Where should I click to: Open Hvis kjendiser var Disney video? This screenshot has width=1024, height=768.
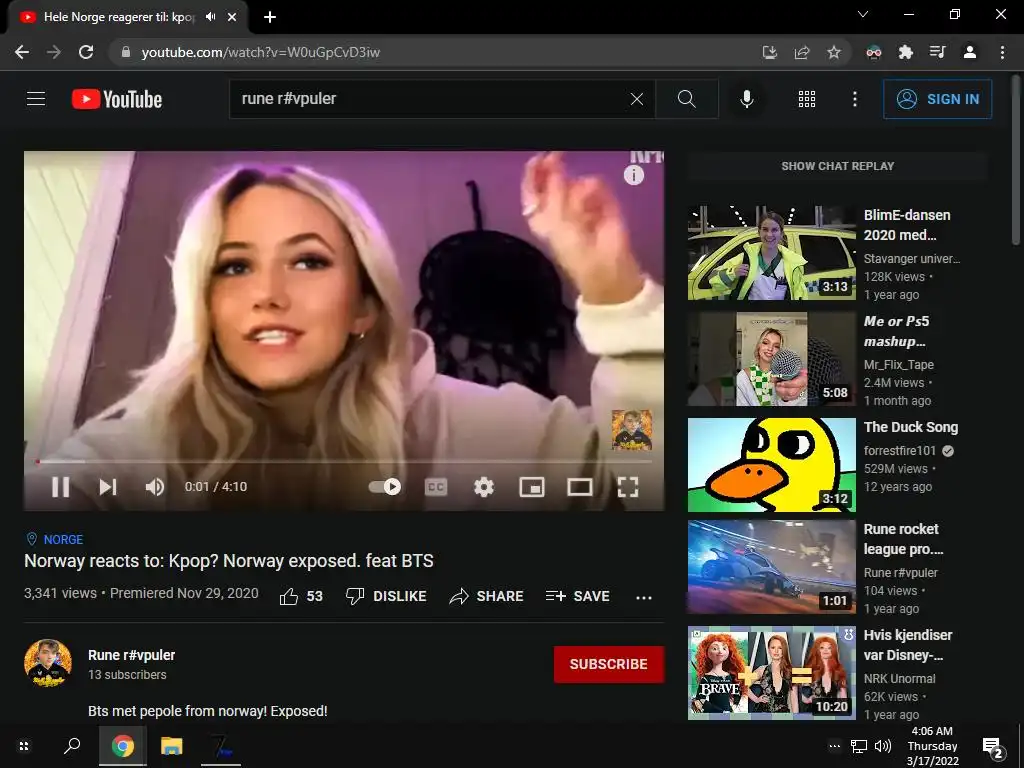point(771,673)
